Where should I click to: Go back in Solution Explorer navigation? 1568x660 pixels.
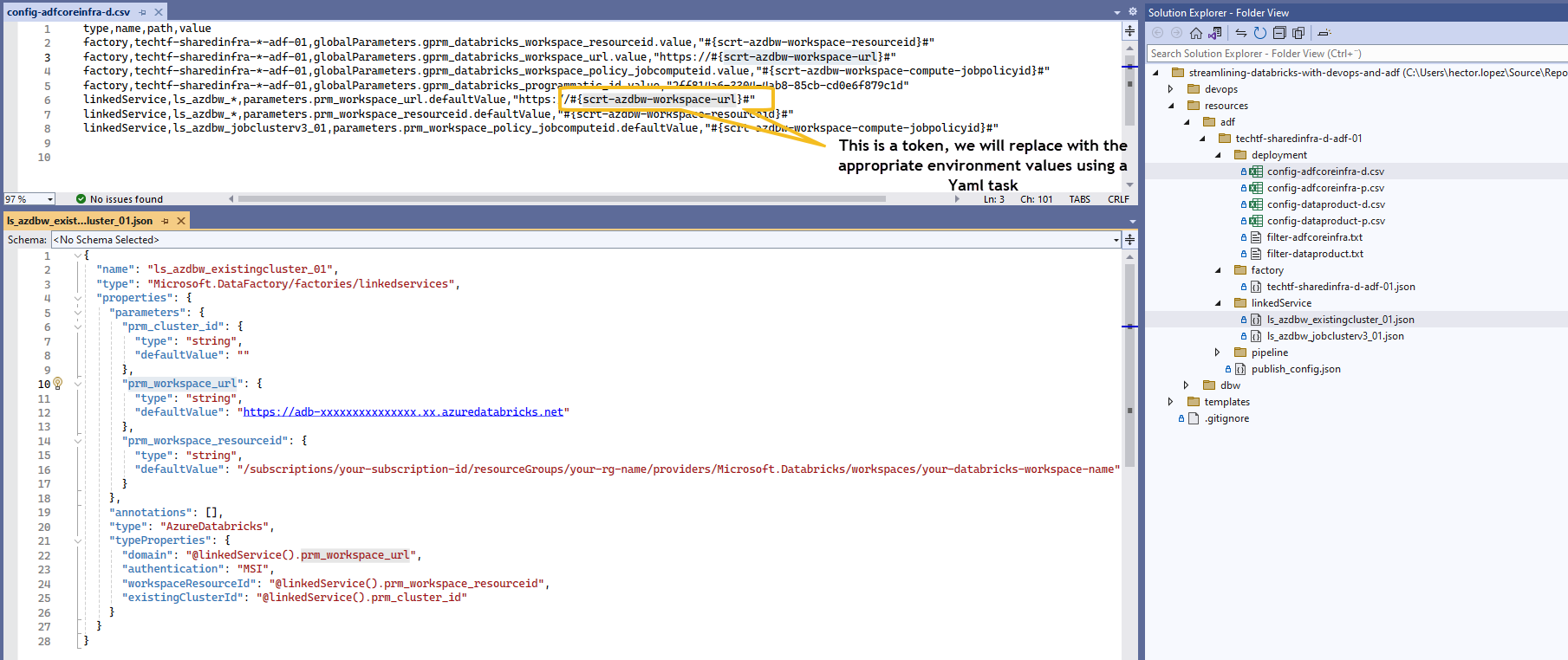point(1157,33)
